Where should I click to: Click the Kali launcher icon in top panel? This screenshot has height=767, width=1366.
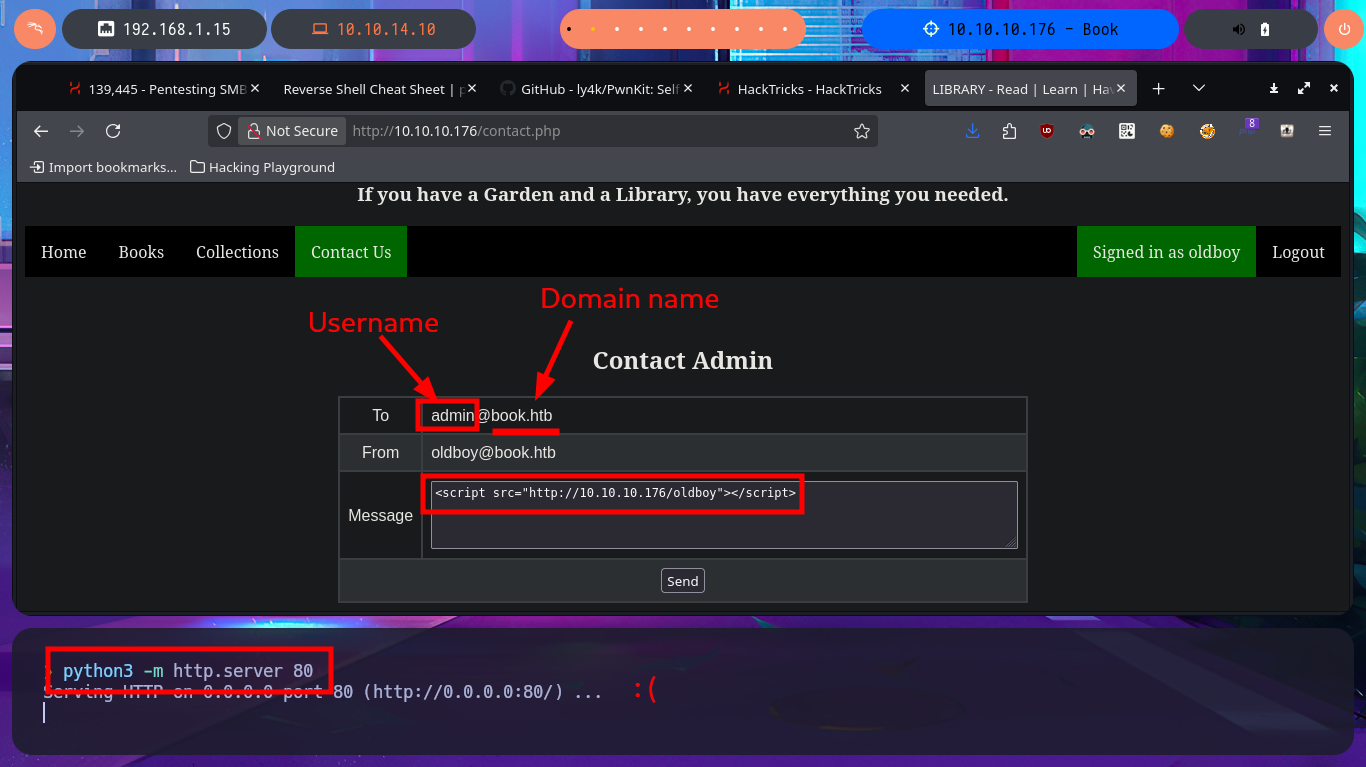click(x=35, y=29)
